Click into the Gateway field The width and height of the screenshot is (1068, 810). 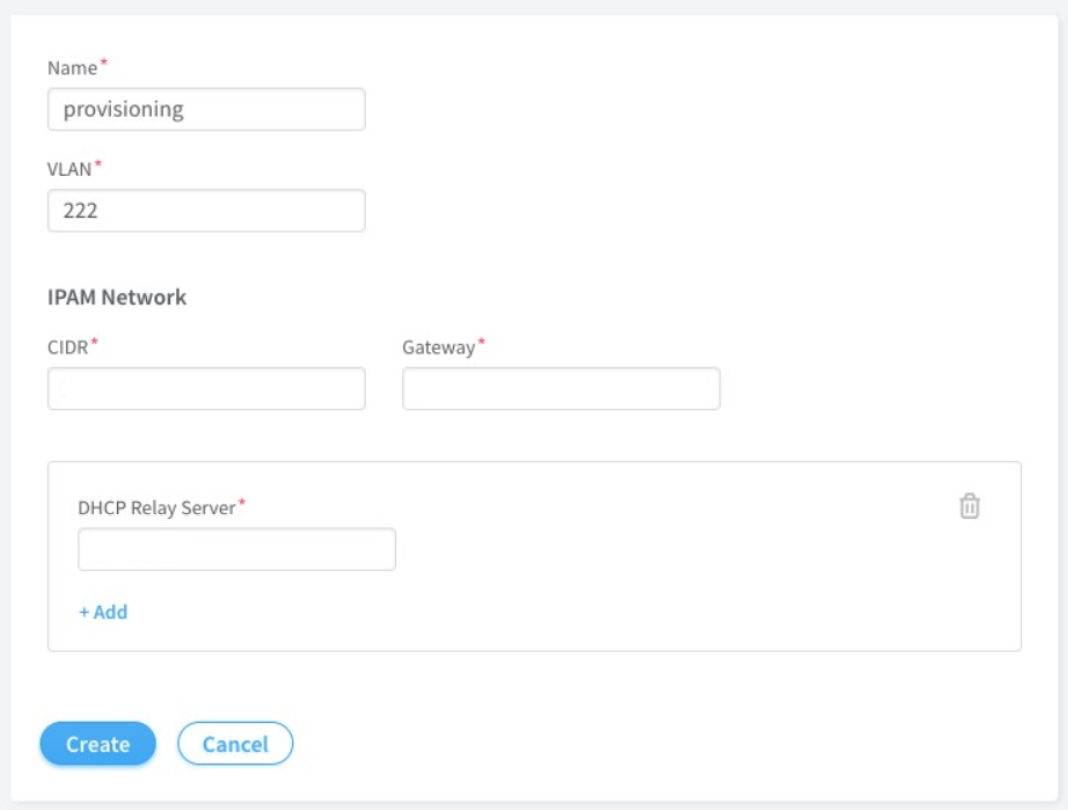click(561, 388)
